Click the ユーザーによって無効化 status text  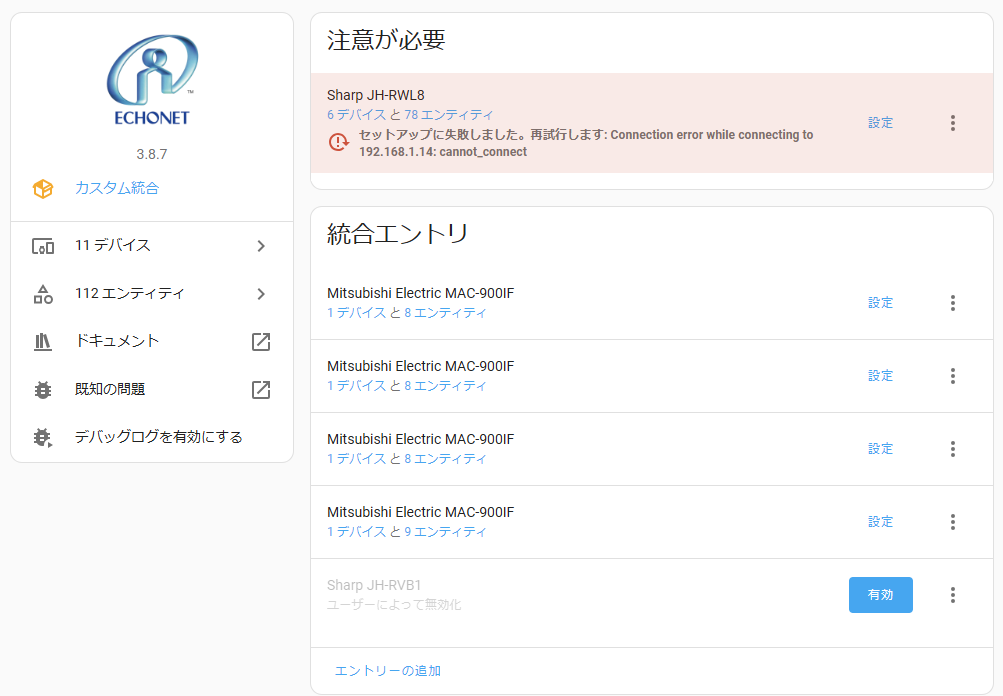[394, 605]
